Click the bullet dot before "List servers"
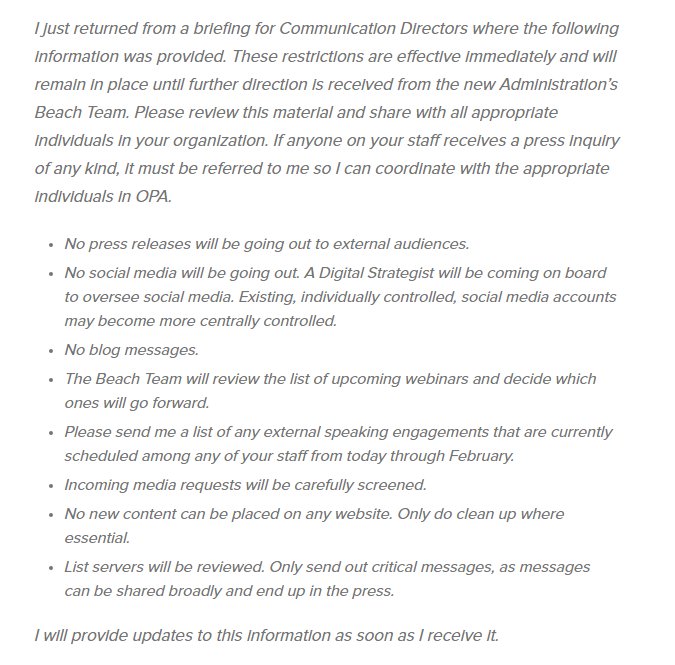This screenshot has width=675, height=665. click(x=51, y=568)
